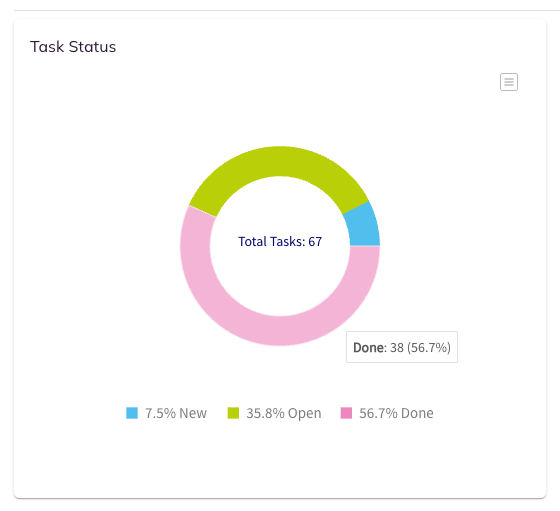The image size is (560, 511).
Task: Click the word 'Total' in center text
Action: click(252, 242)
